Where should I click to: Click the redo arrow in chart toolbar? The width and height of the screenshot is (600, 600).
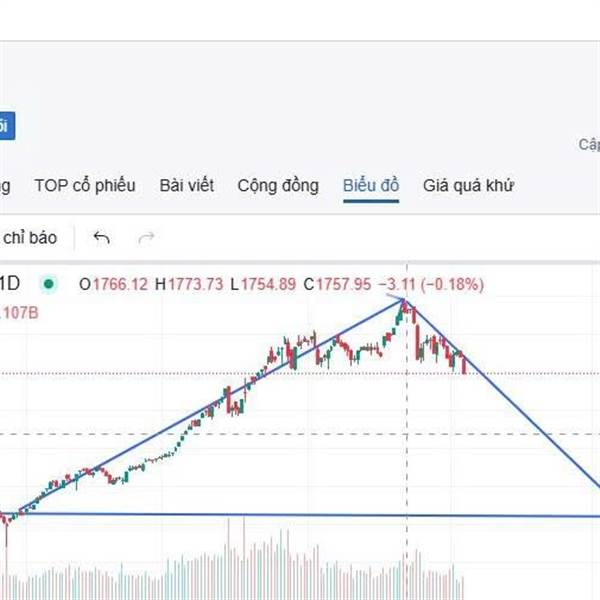click(146, 238)
